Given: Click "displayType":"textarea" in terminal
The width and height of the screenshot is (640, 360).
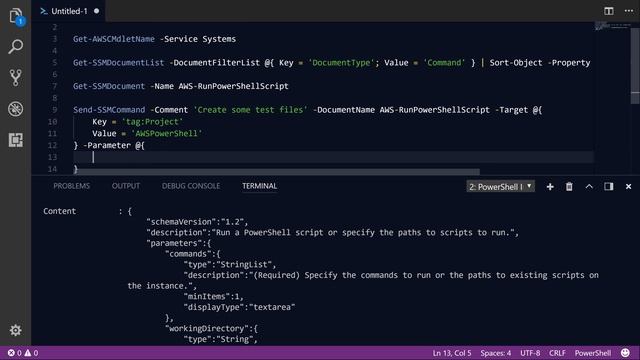Looking at the screenshot, I should click(239, 307).
